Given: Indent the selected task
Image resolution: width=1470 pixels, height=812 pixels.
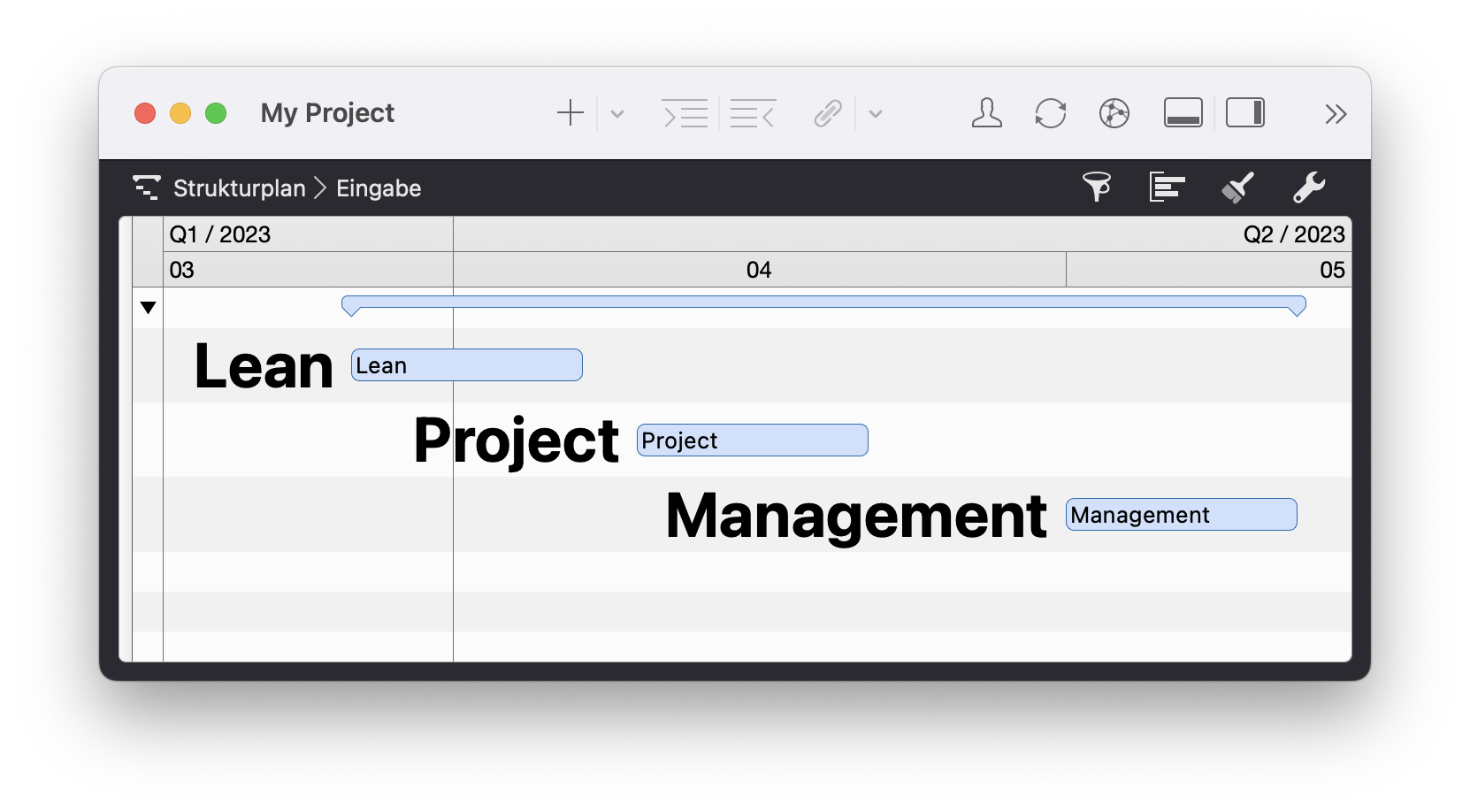Looking at the screenshot, I should pos(685,113).
